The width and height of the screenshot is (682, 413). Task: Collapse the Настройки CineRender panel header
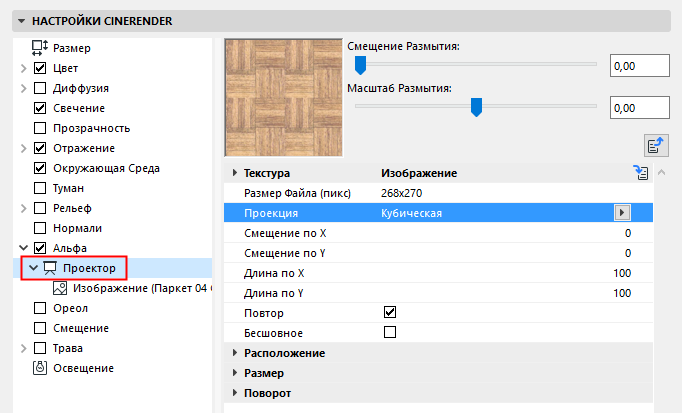[21, 20]
